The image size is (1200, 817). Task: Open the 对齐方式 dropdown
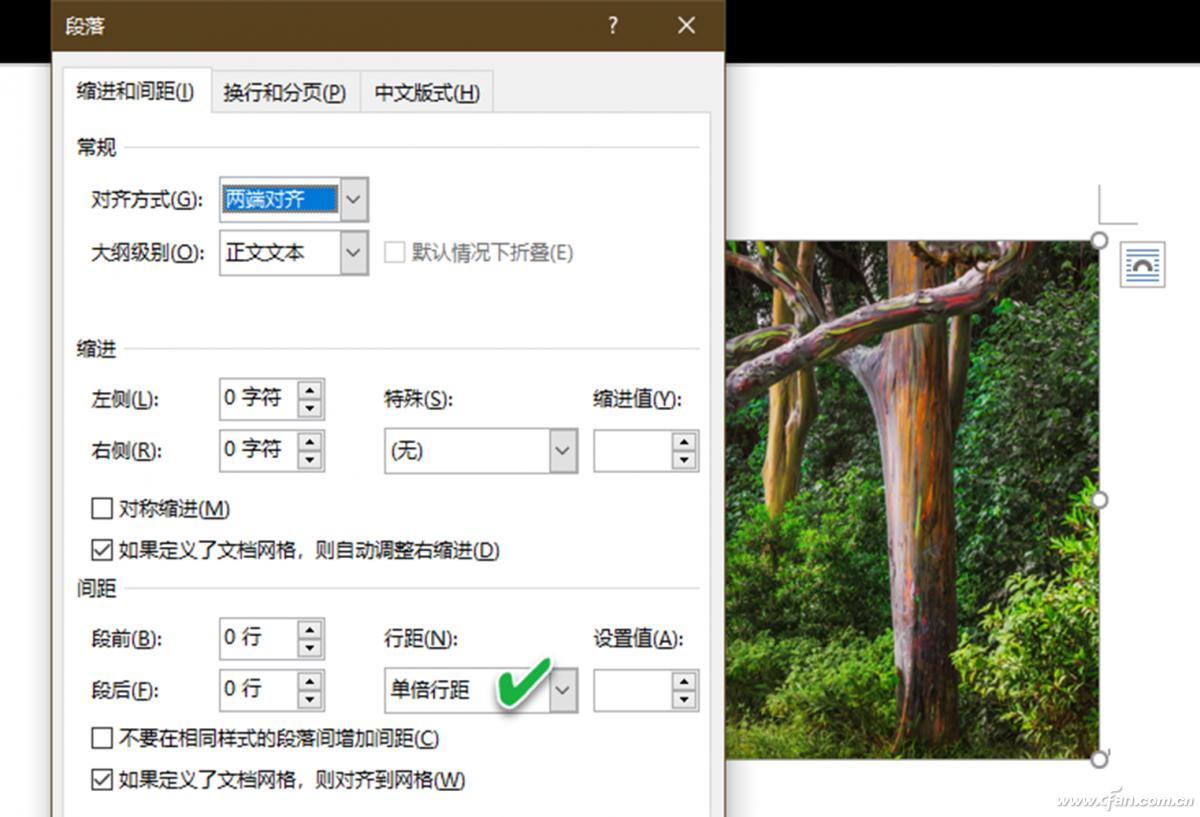pos(352,200)
